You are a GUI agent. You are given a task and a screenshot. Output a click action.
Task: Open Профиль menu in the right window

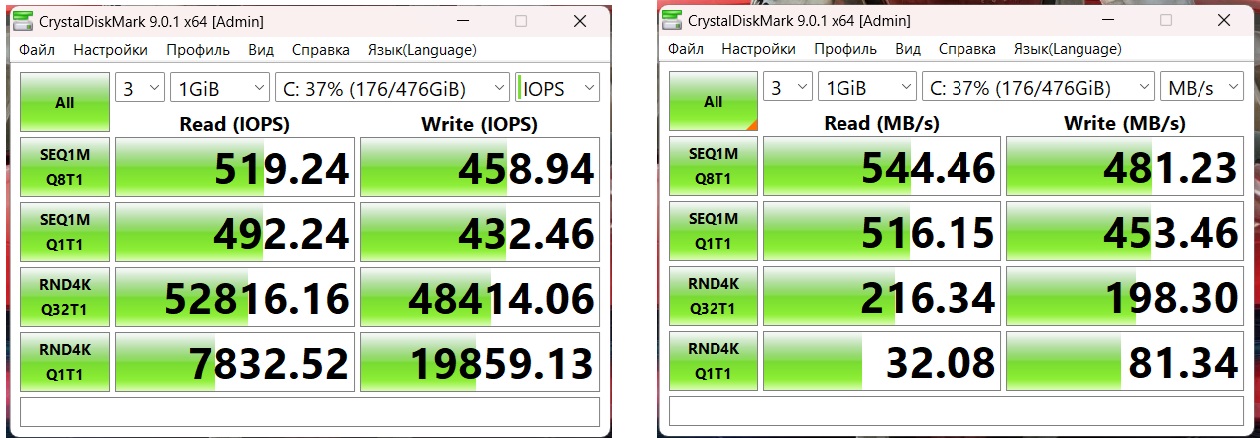[846, 48]
